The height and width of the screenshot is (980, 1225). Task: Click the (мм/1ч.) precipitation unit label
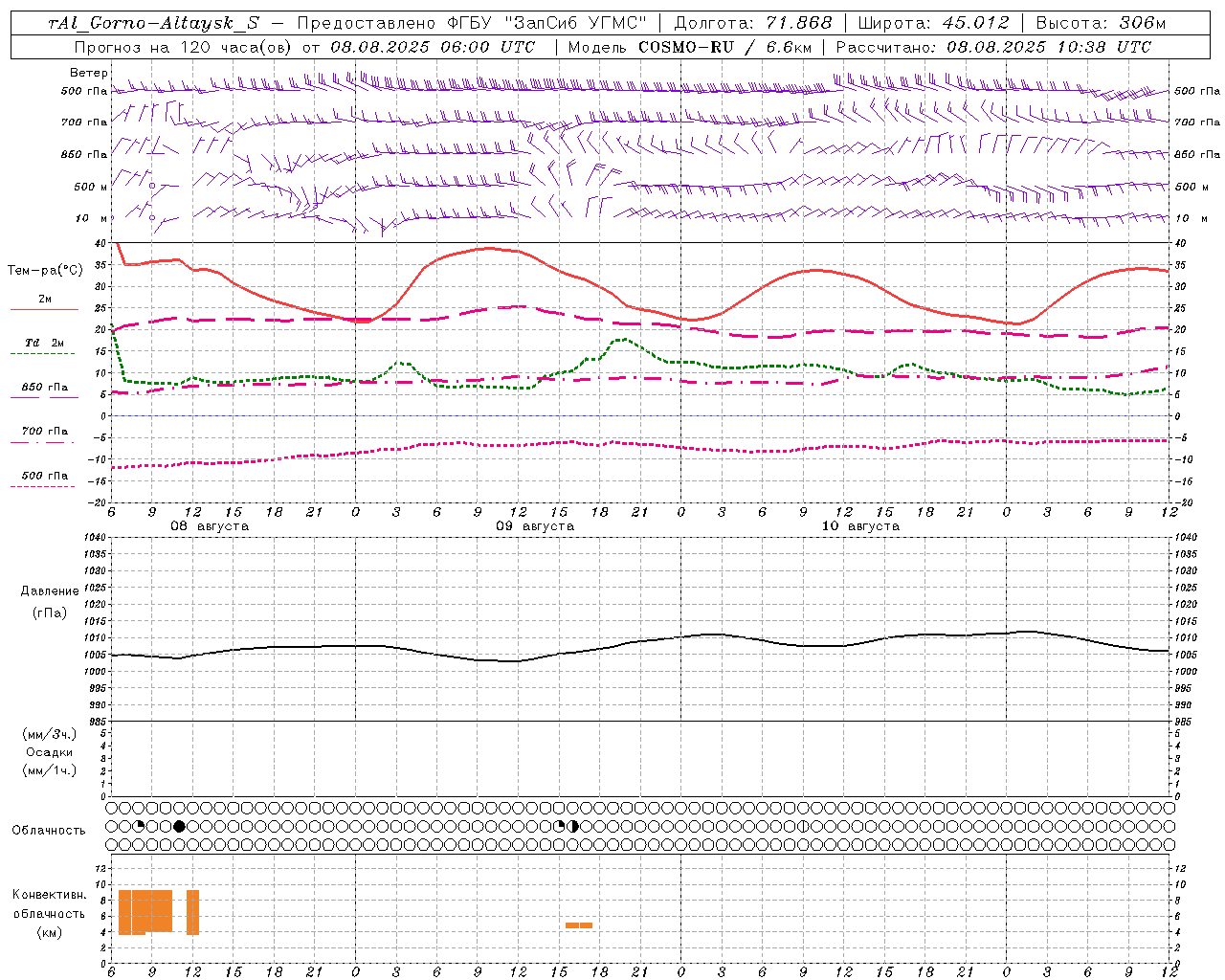click(50, 770)
